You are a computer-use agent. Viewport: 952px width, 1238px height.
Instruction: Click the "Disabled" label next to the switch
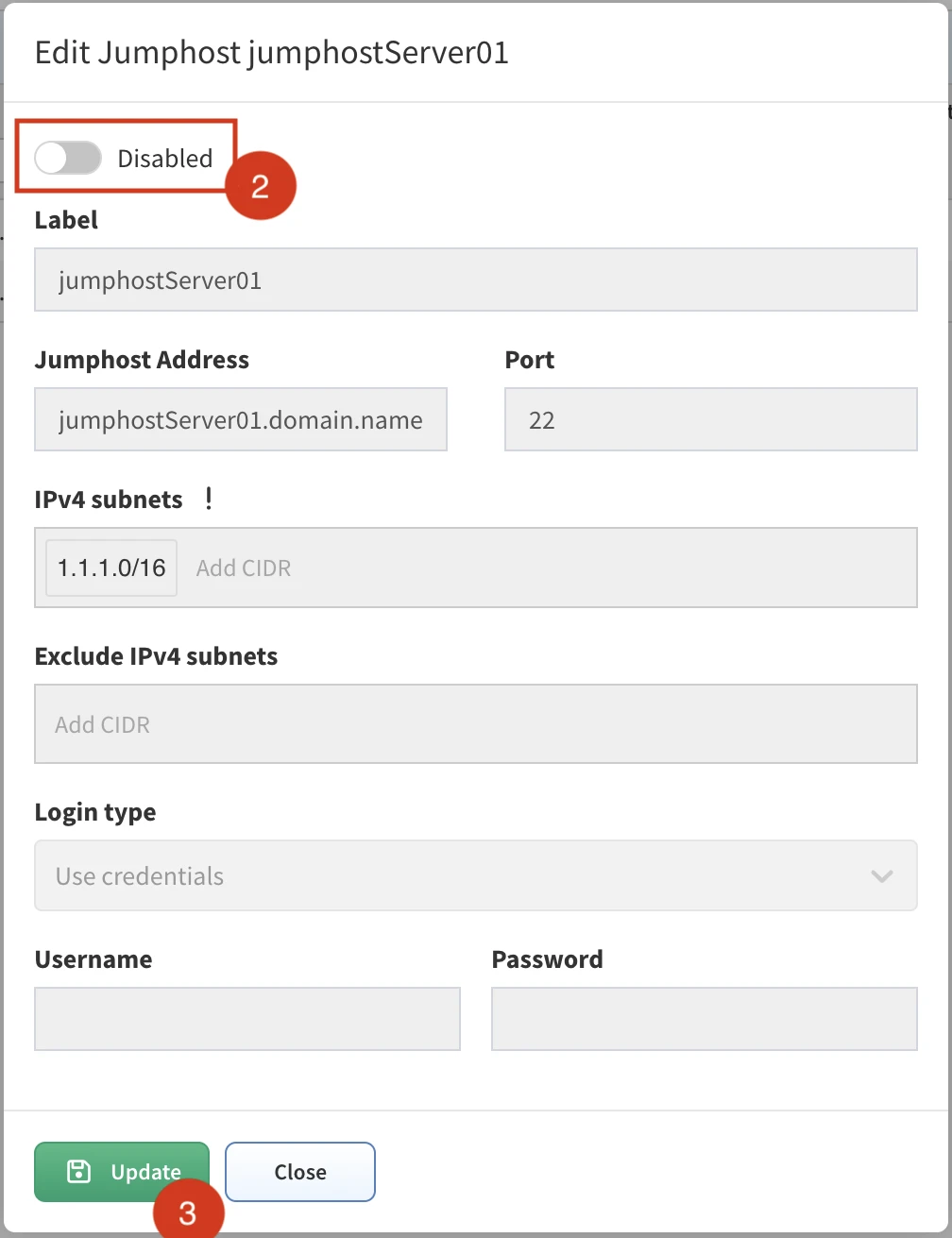(x=164, y=159)
